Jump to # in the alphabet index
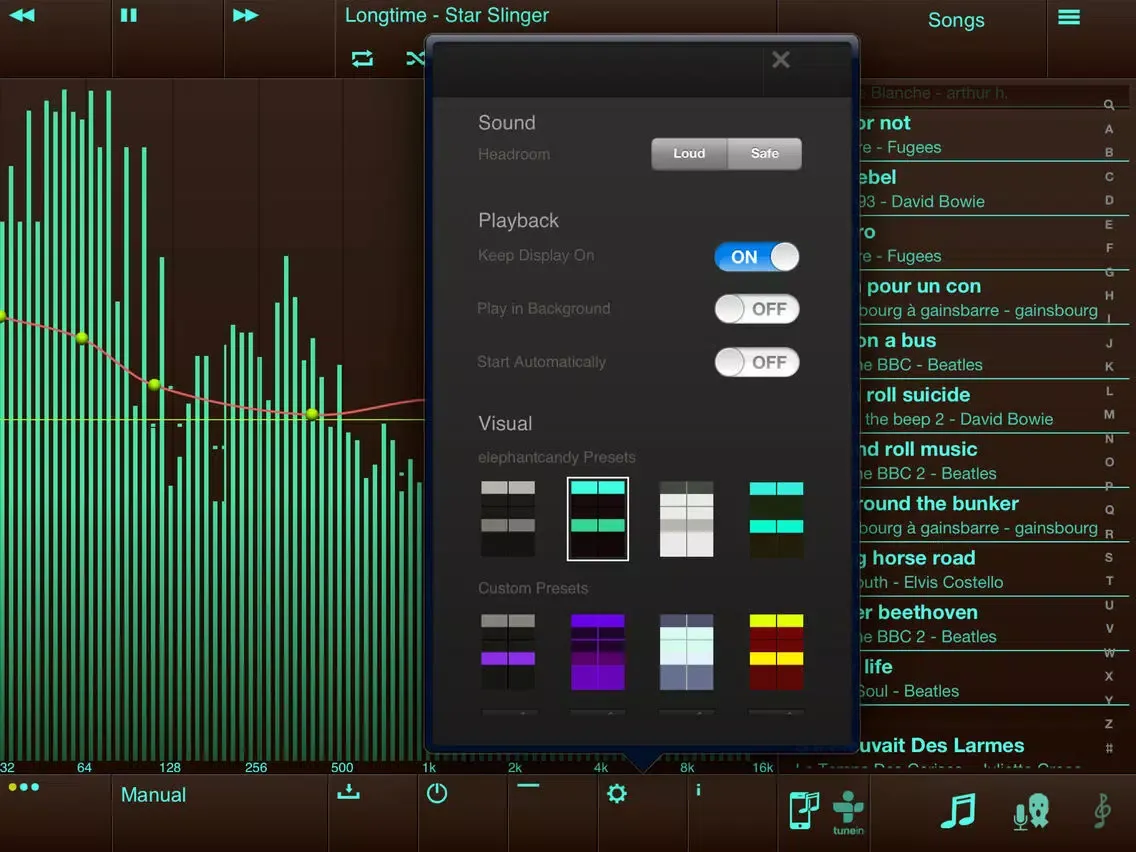Image resolution: width=1136 pixels, height=852 pixels. click(x=1108, y=748)
